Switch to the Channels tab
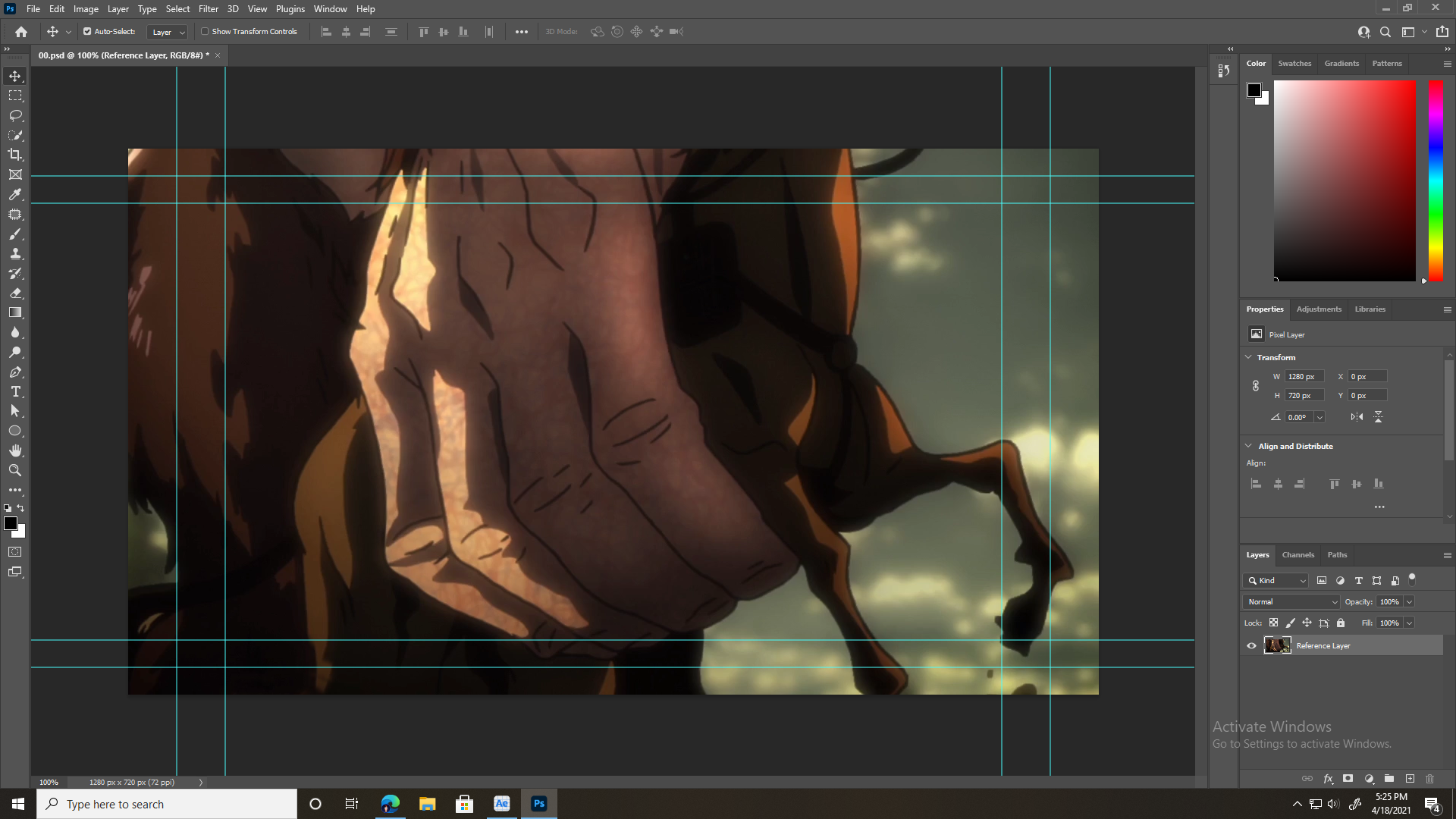Viewport: 1456px width, 819px height. point(1298,554)
